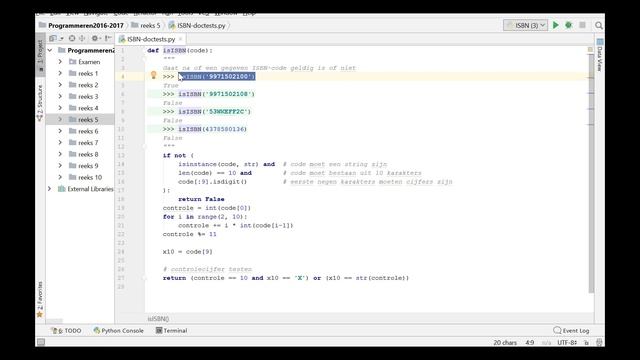Toggle the 1: Project side tool window

40,55
